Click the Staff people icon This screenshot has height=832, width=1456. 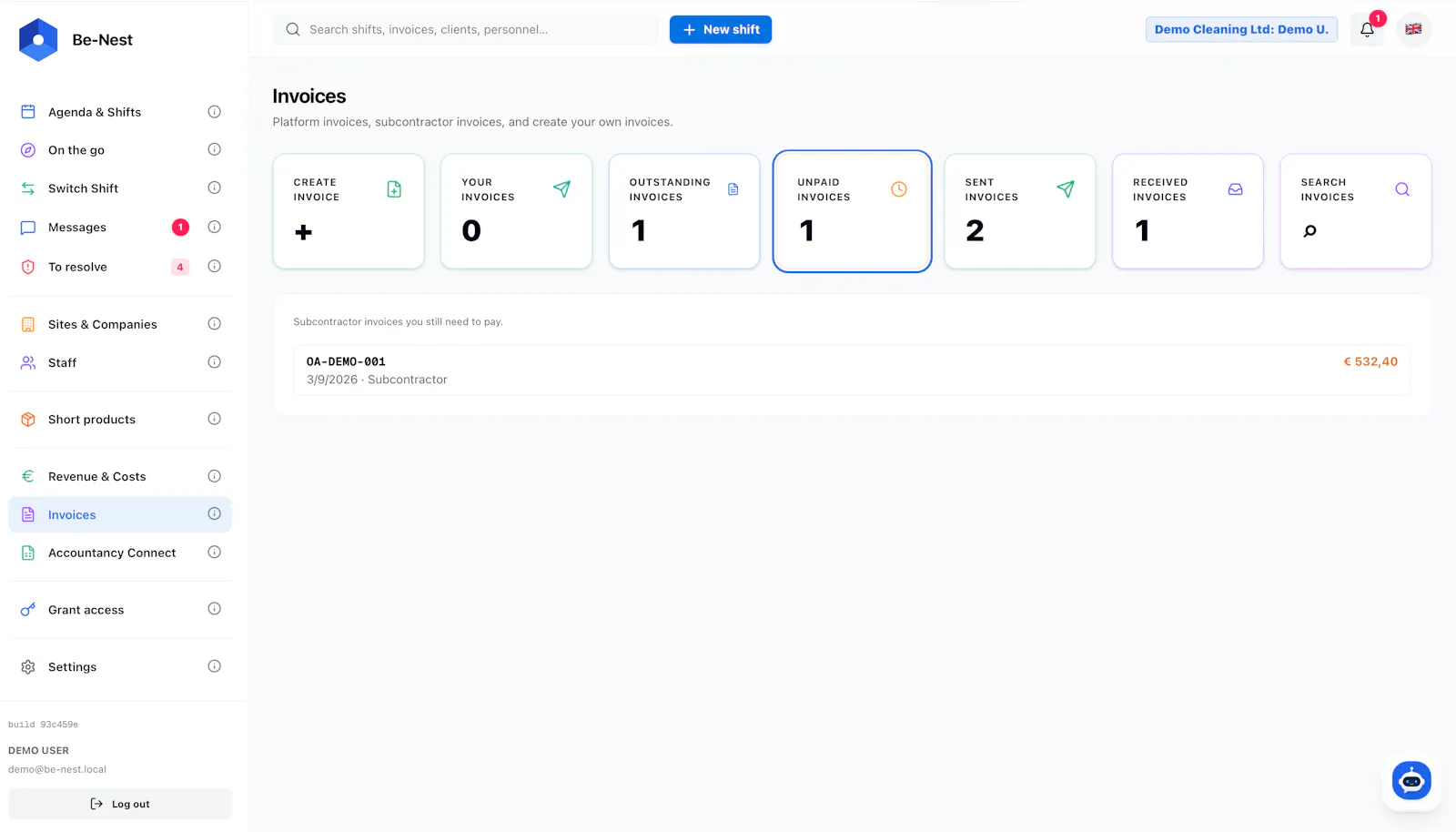(28, 362)
